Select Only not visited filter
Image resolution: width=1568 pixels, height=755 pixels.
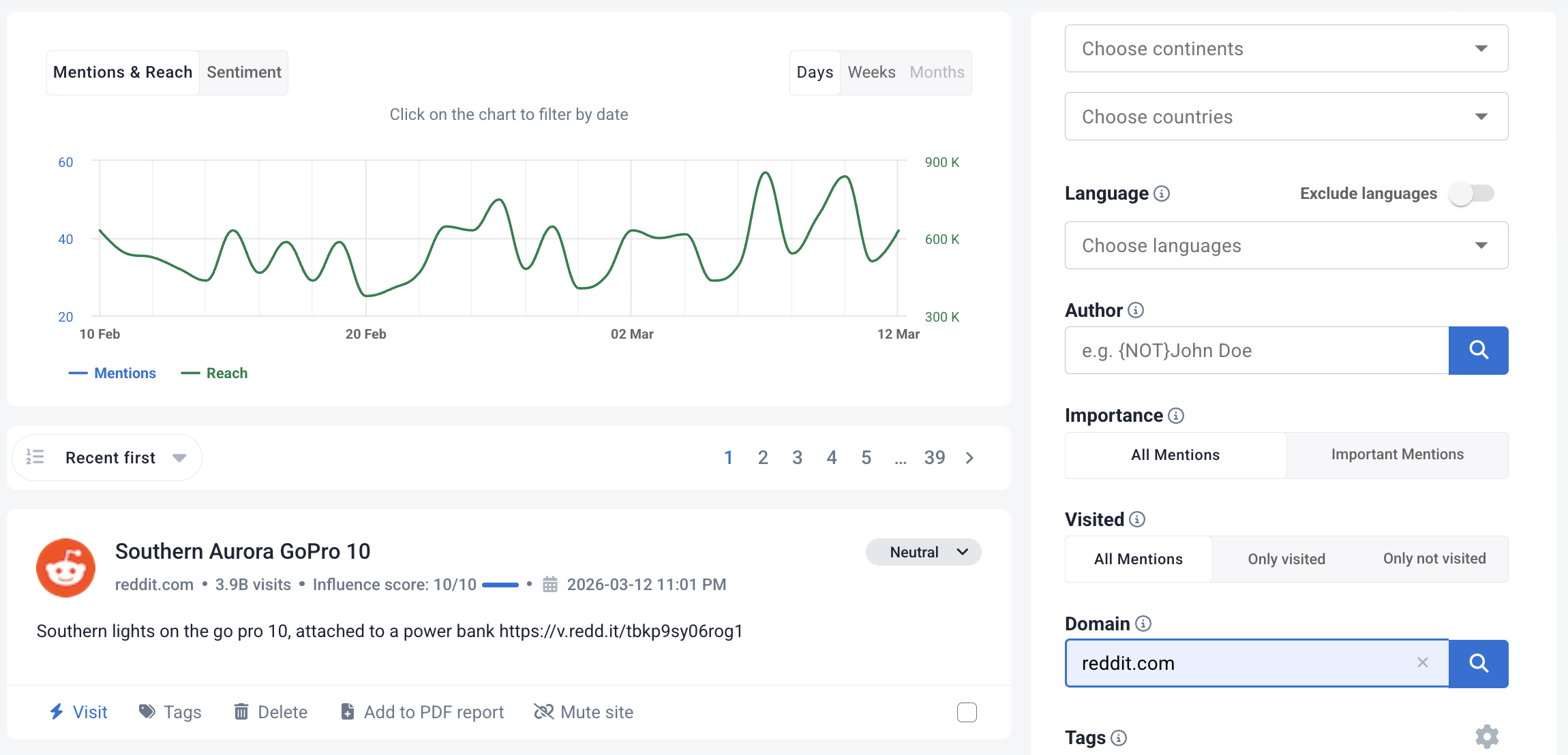[1434, 559]
